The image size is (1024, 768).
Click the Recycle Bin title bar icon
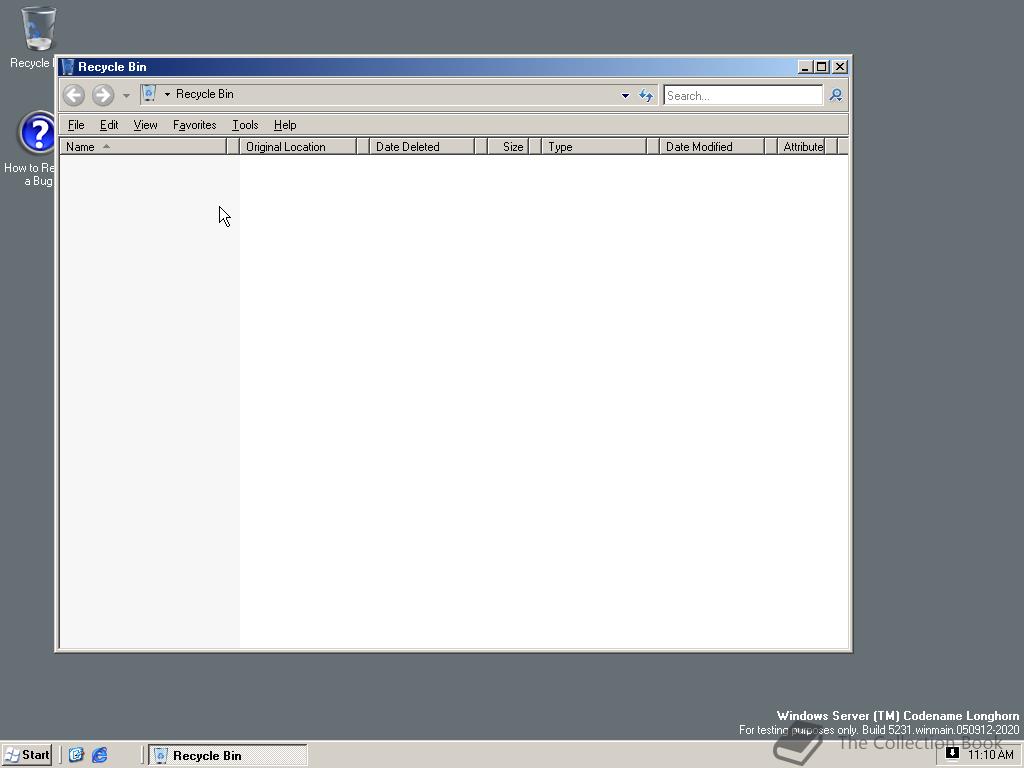(68, 67)
